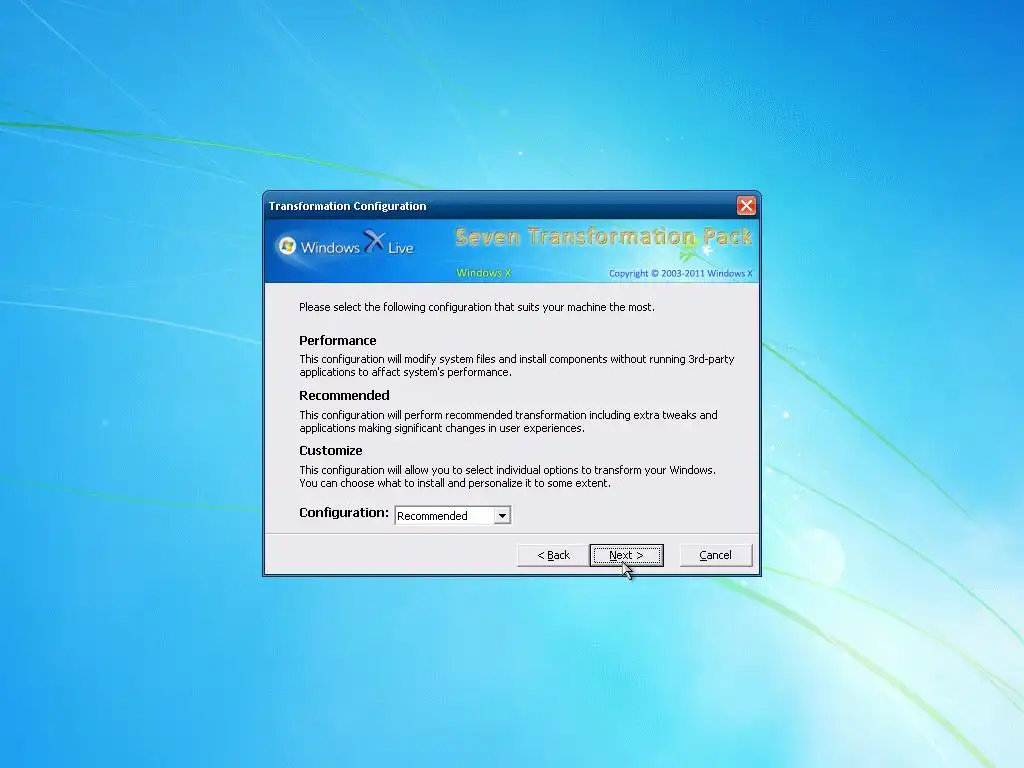Click the Recommended section heading

(344, 395)
